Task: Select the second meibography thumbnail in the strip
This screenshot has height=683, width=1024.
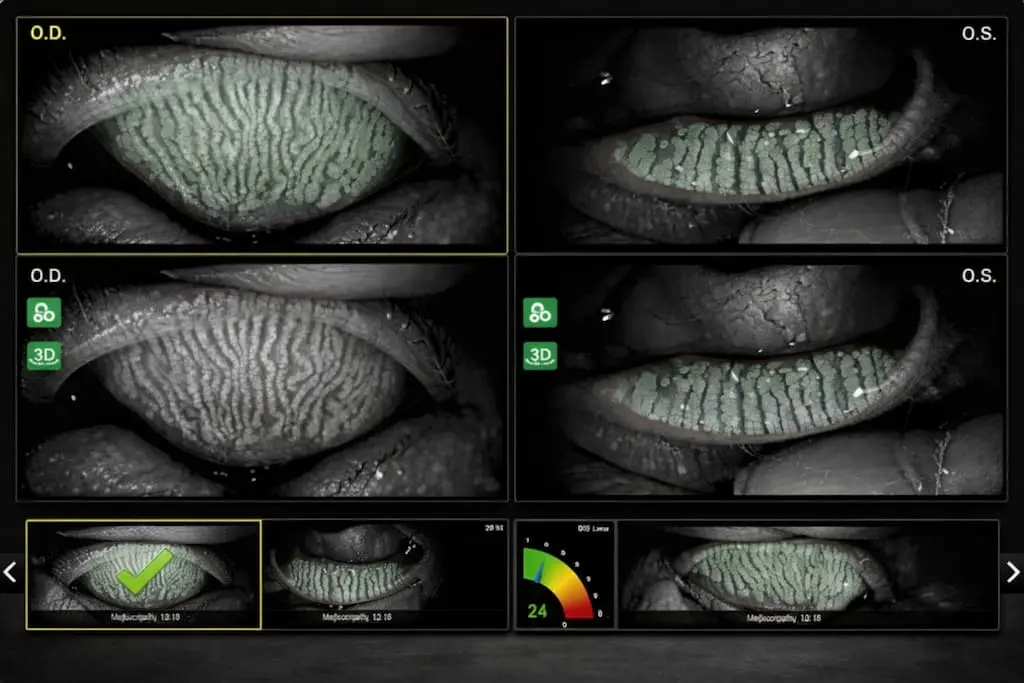Action: point(385,575)
